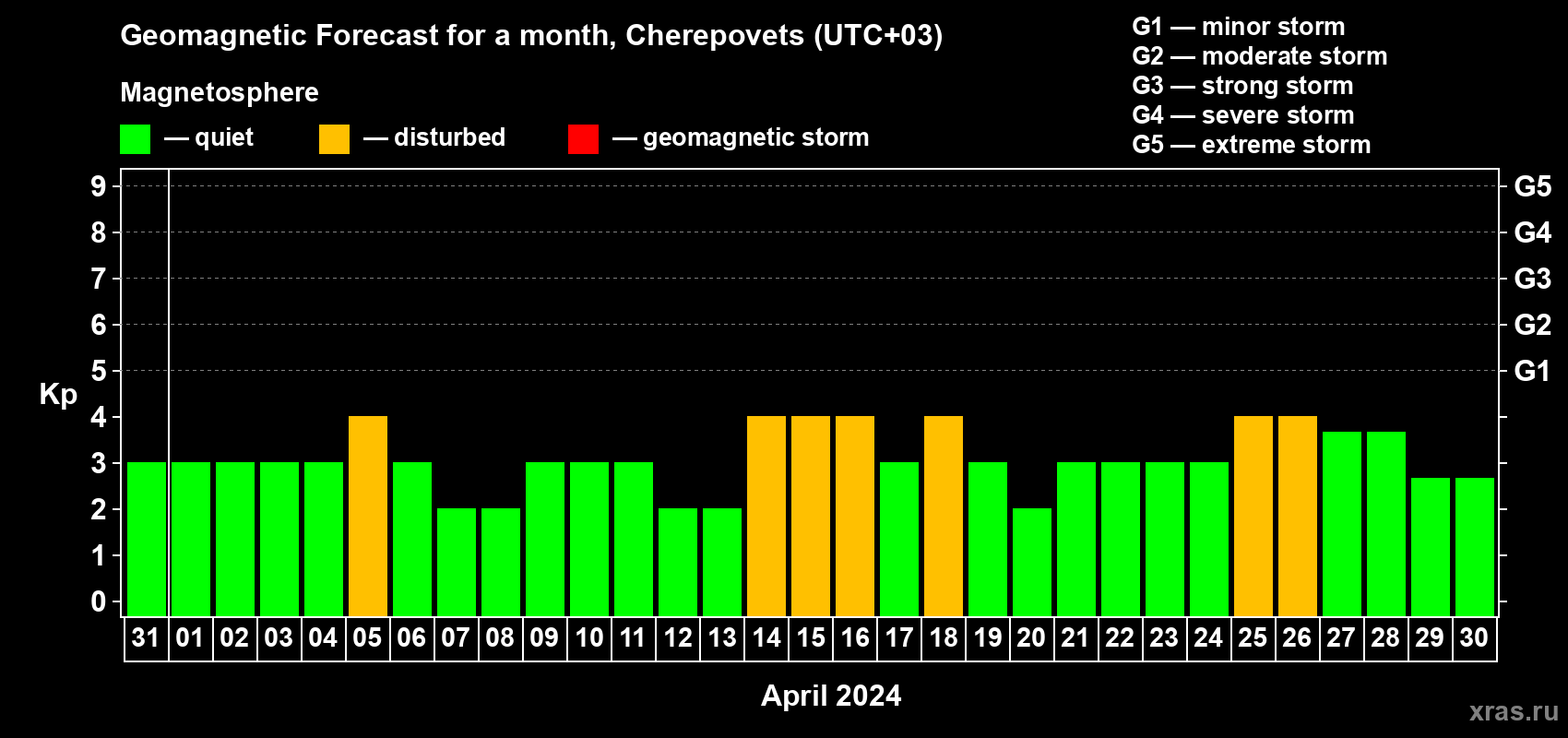
Task: Click the Kp value 0 tick label
Action: tap(99, 601)
